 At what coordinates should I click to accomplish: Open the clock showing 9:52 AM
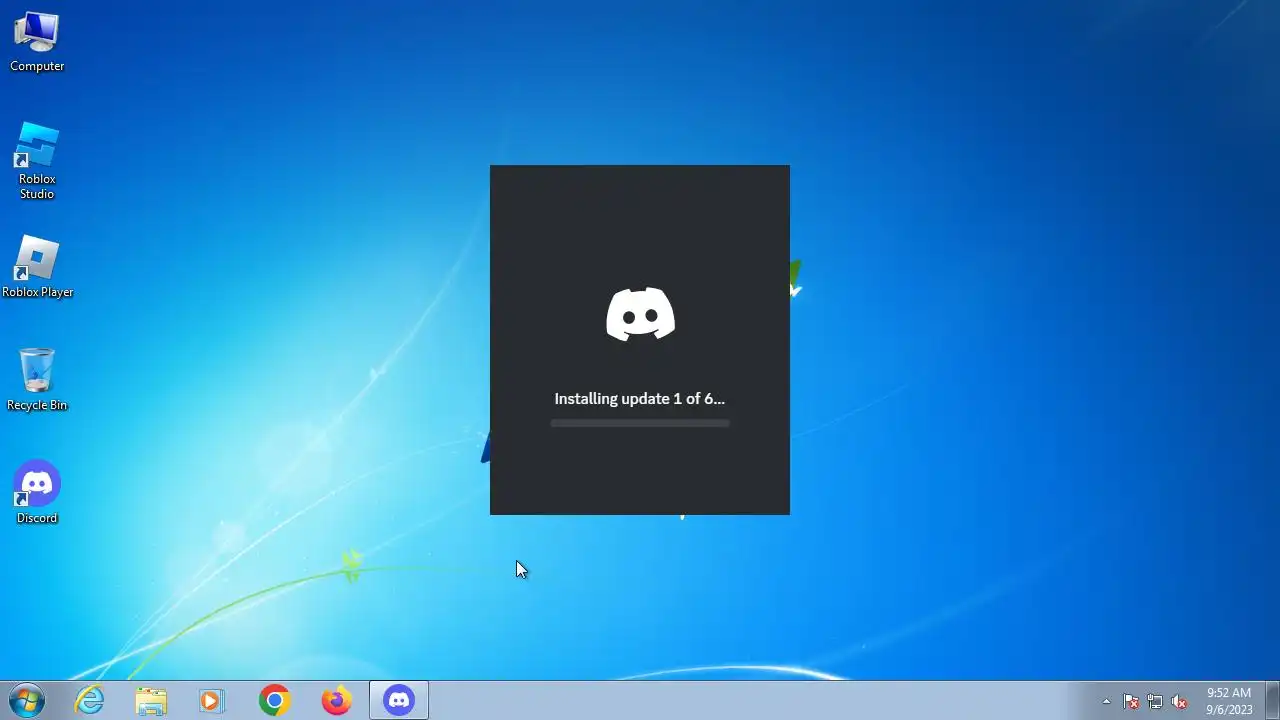pyautogui.click(x=1229, y=701)
